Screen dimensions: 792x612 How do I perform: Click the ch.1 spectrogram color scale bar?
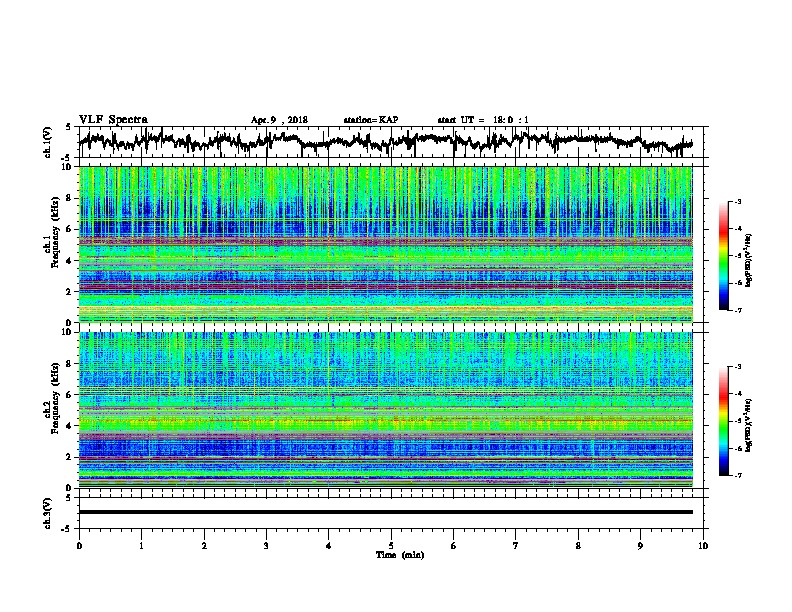coord(724,256)
